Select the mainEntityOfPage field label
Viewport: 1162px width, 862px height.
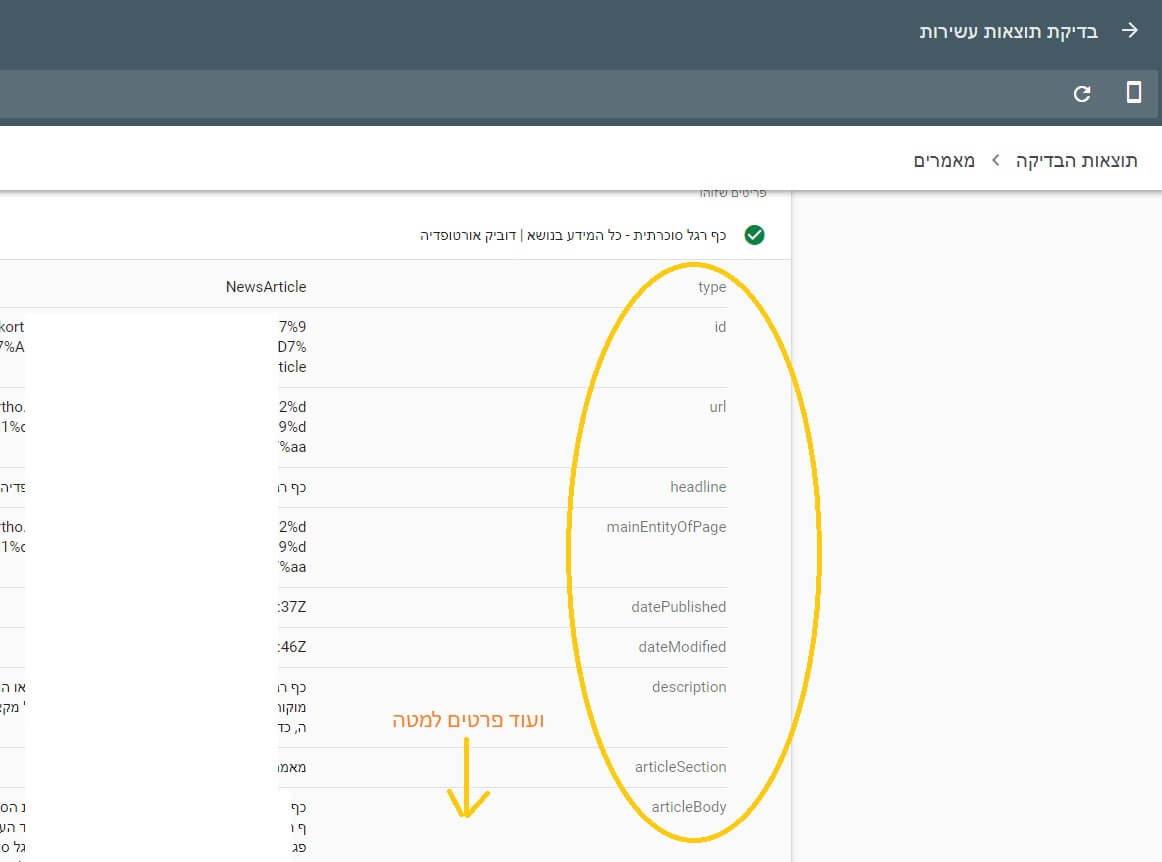(x=666, y=527)
